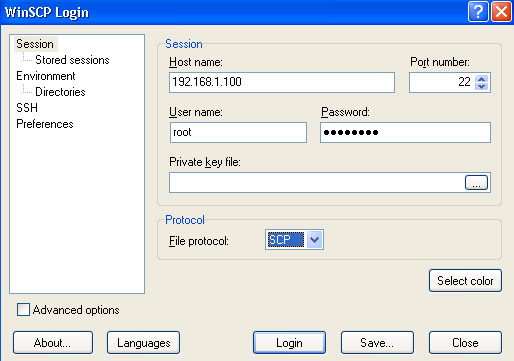514x361 pixels.
Task: Open the About dialog
Action: (53, 342)
